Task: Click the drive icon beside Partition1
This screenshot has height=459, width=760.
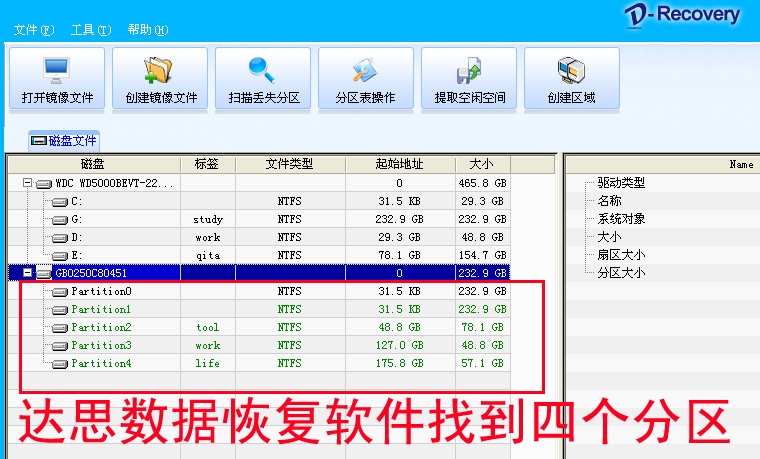Action: 60,310
